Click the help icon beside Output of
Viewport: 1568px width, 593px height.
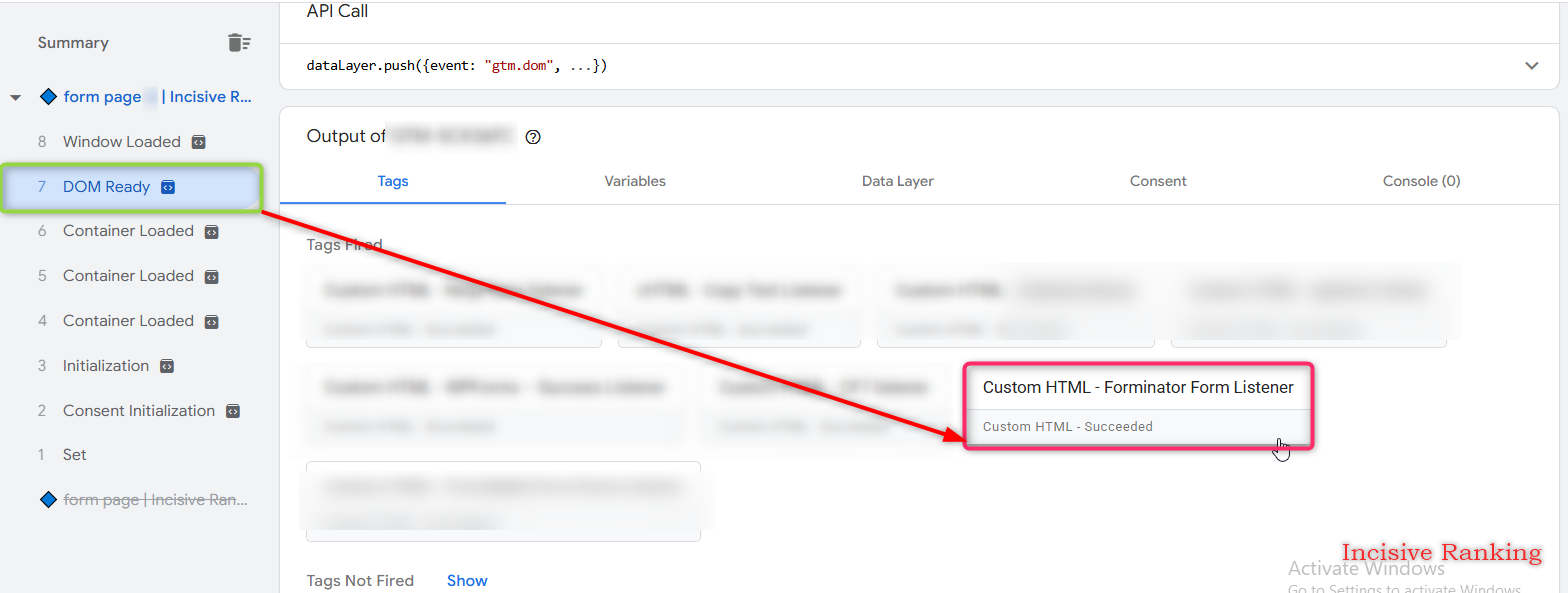pos(533,138)
